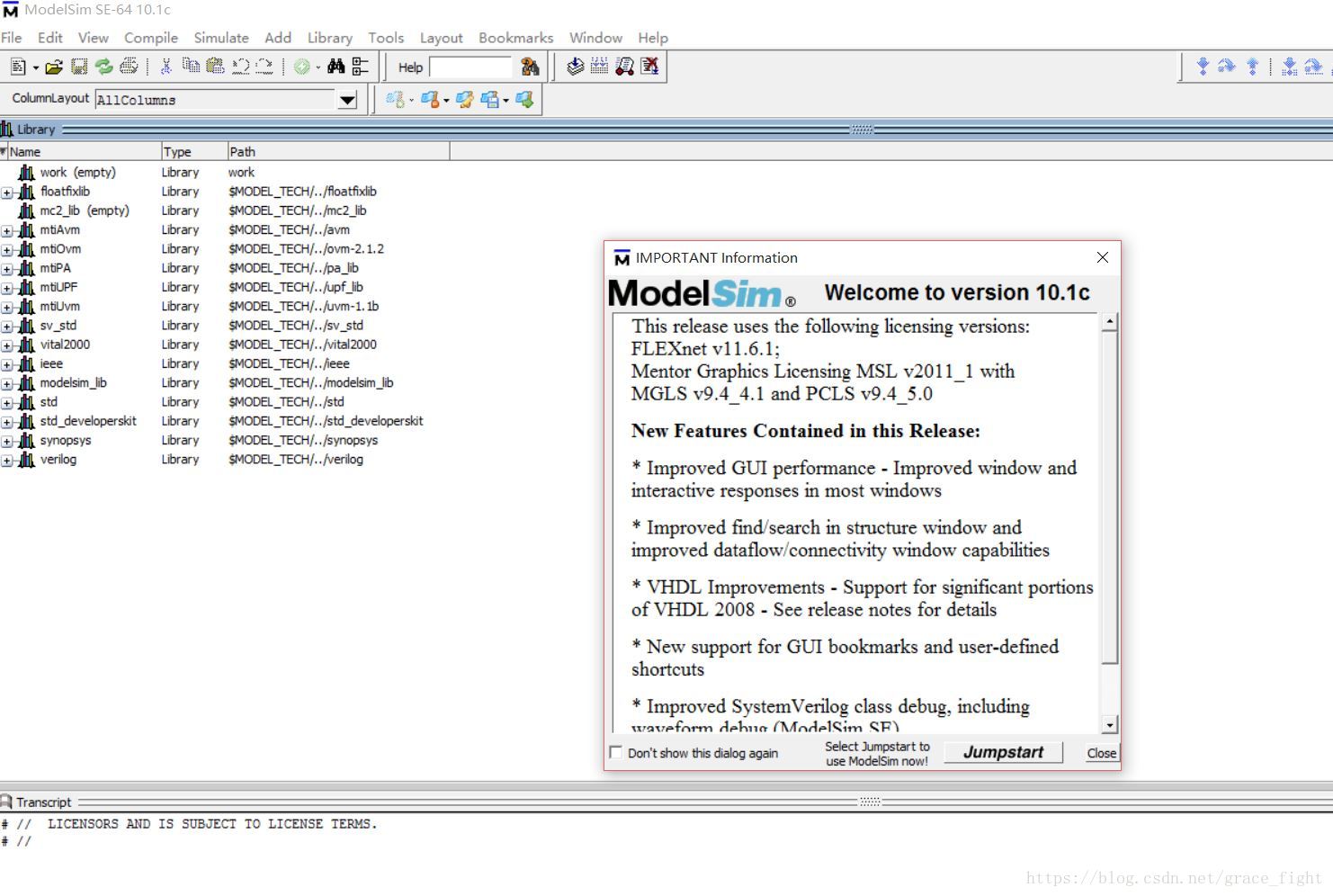This screenshot has width=1333, height=896.
Task: Click the Simulate toolbar icon
Action: [x=624, y=67]
